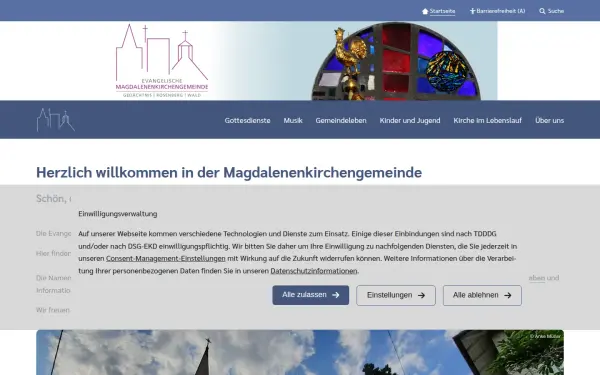Open the Musik menu

(x=293, y=121)
